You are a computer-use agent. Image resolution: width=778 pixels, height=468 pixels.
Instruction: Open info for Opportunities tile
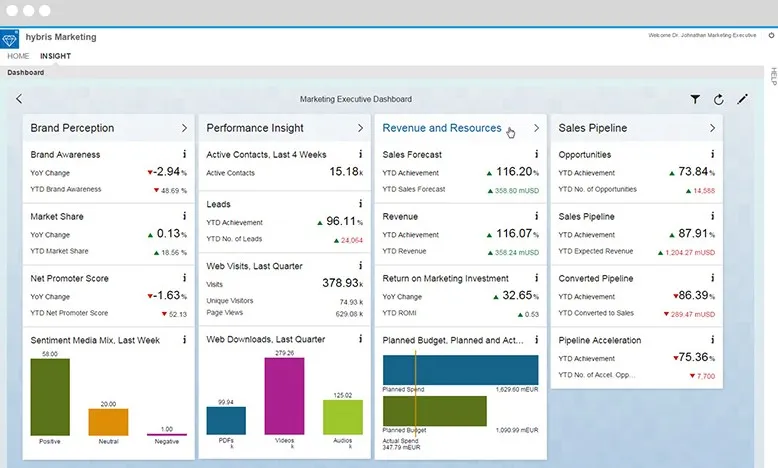(713, 154)
